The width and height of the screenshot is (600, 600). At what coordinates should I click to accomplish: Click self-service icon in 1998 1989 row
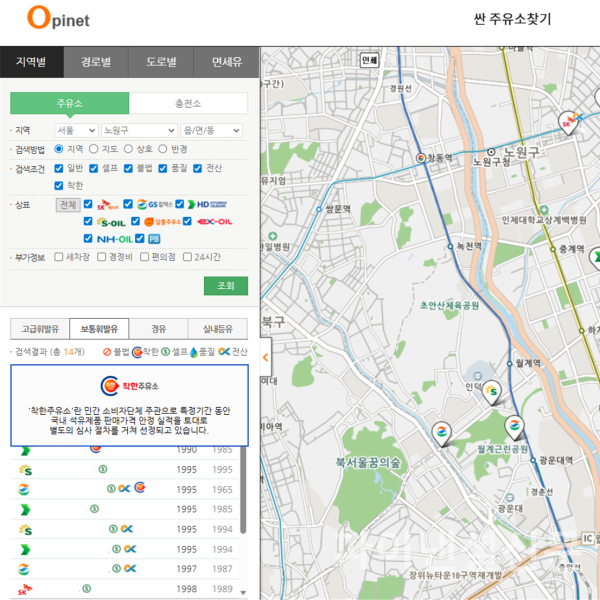click(x=87, y=589)
